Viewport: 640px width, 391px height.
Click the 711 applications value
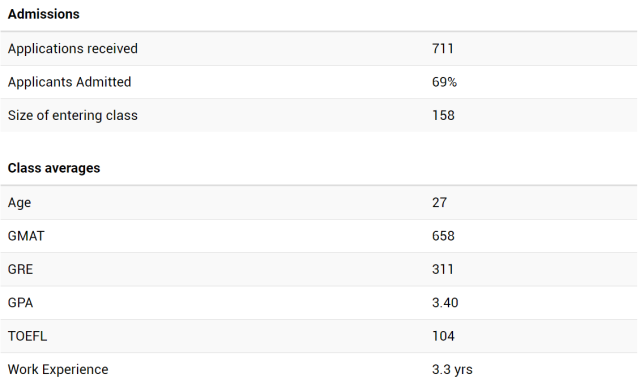(x=443, y=49)
